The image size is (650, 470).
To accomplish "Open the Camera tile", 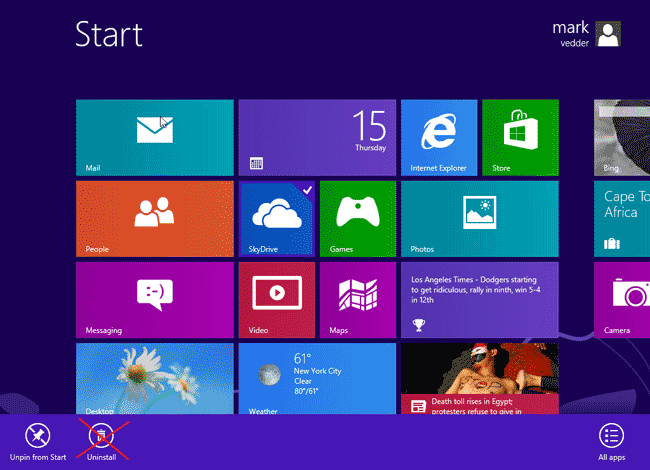I will point(621,299).
